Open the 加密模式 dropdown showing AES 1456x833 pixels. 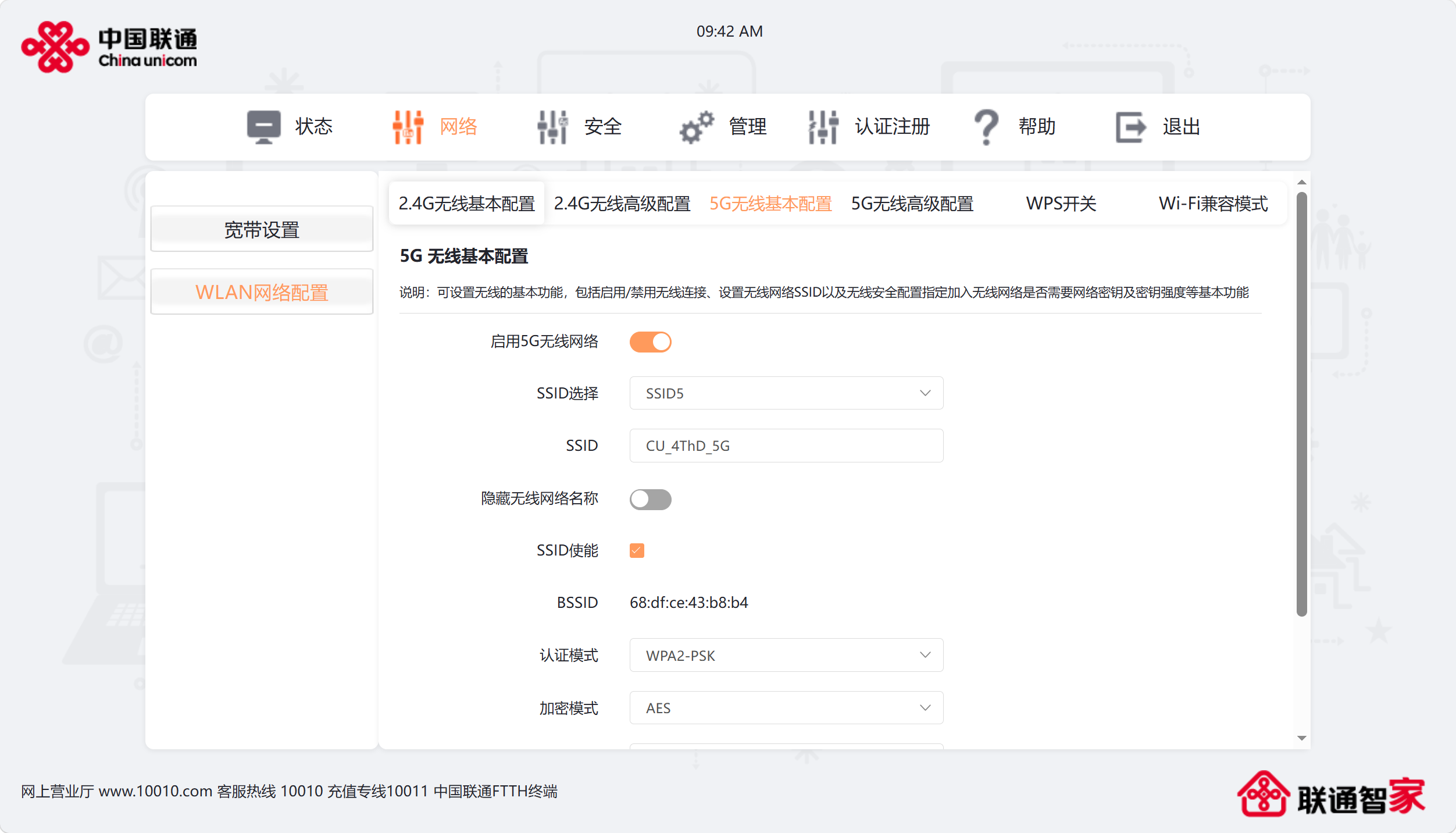pos(786,708)
